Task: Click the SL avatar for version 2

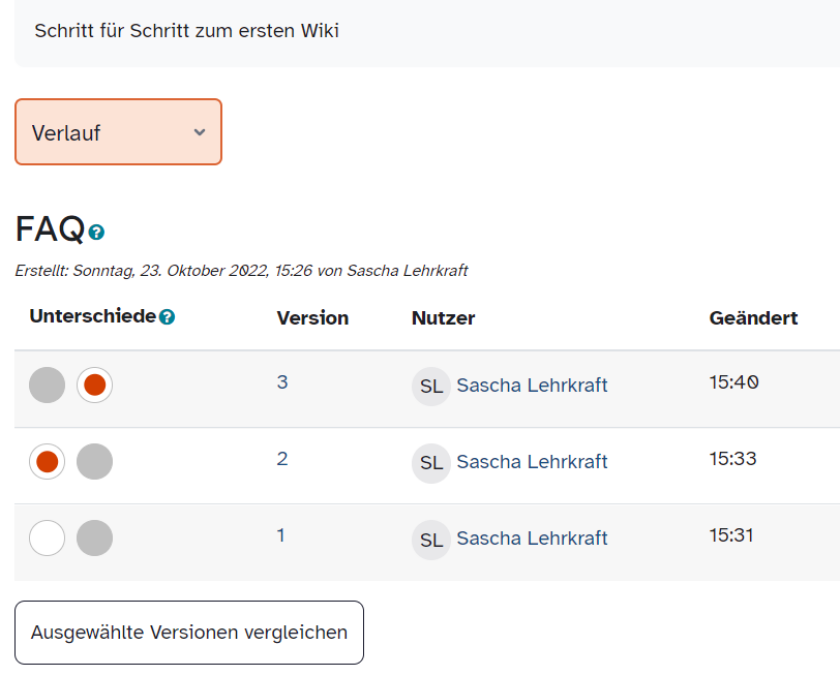Action: 431,463
